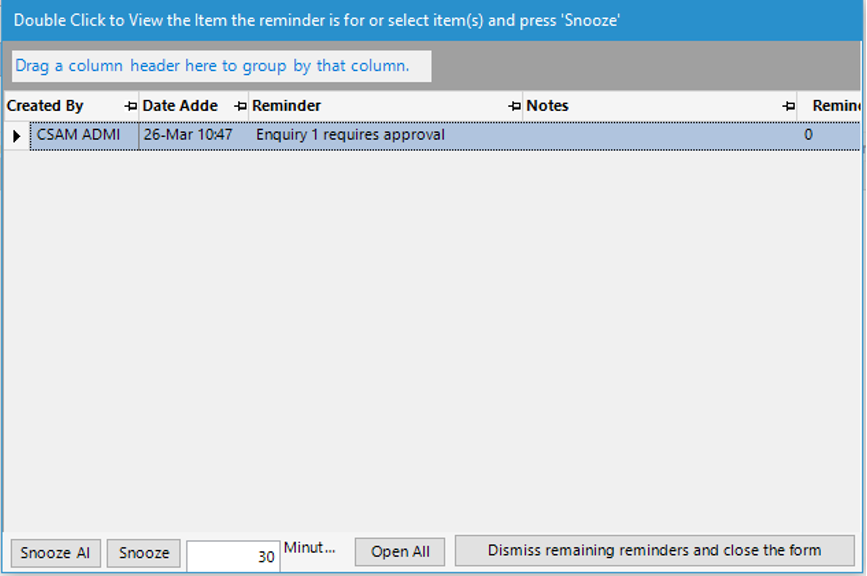The image size is (867, 576).
Task: Click the row indicator arrow of first row
Action: pyautogui.click(x=16, y=135)
